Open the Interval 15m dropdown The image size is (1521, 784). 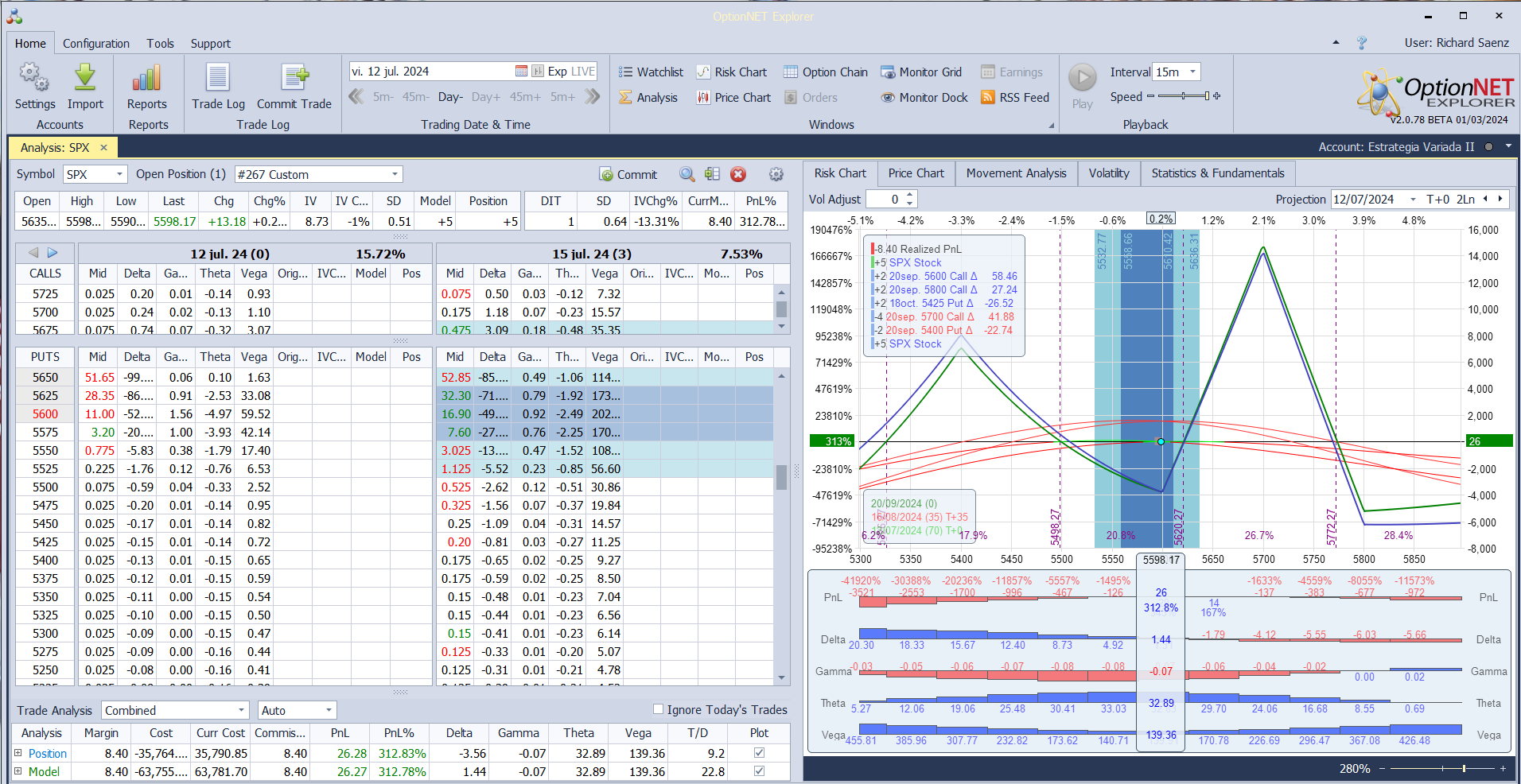(x=1192, y=72)
